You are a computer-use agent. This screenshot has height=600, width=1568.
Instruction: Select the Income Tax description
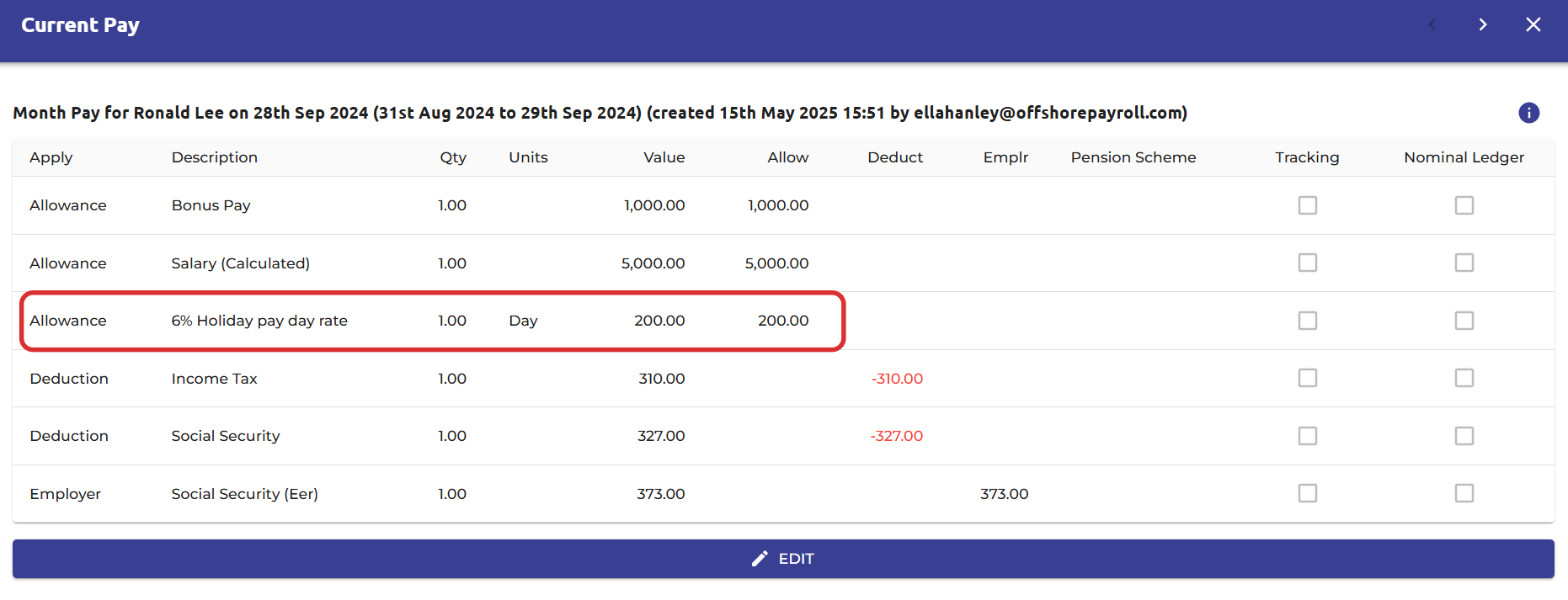coord(214,379)
